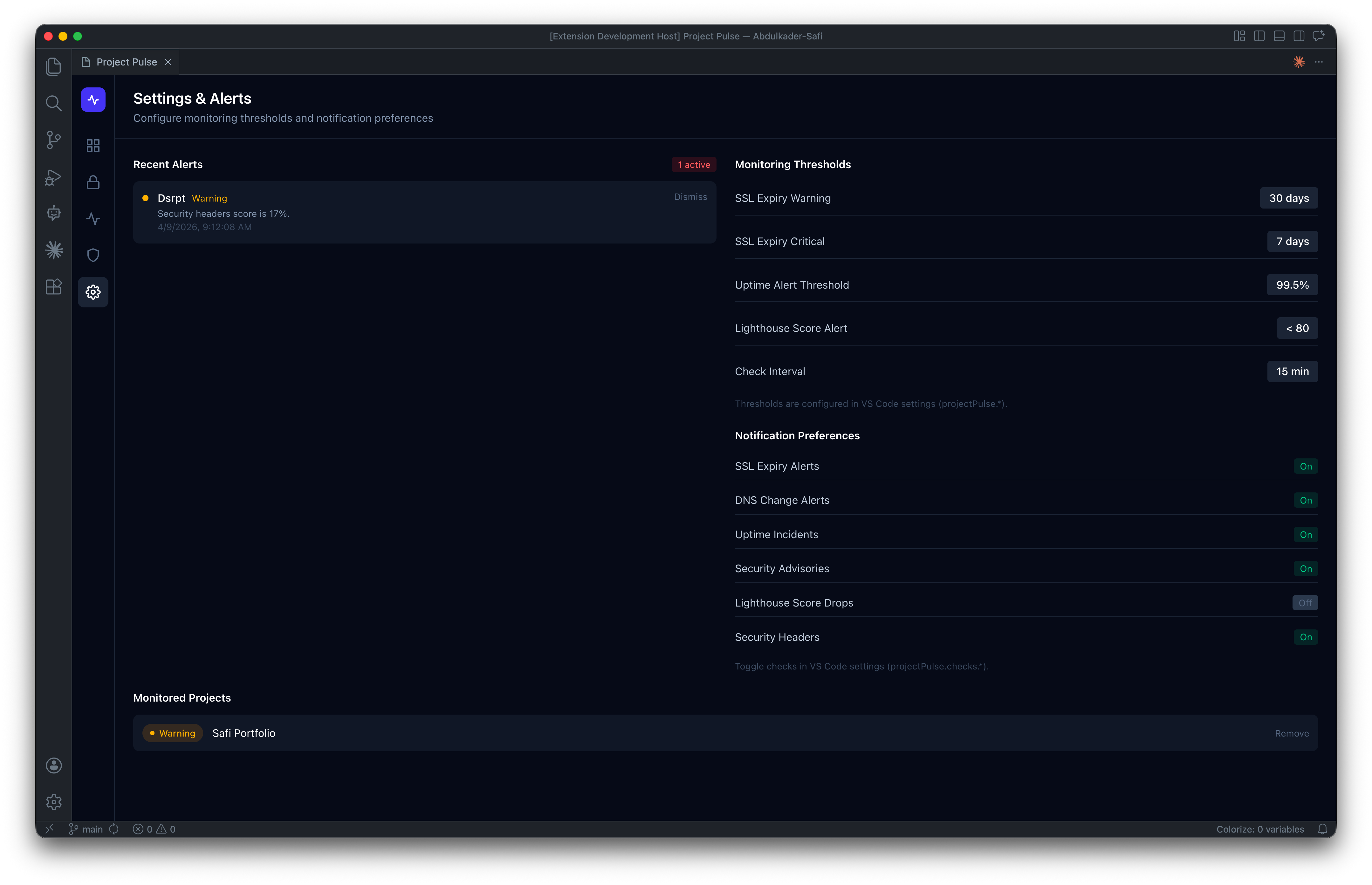Image resolution: width=1372 pixels, height=885 pixels.
Task: Enable Lighthouse Score Drops notifications
Action: pyautogui.click(x=1304, y=602)
